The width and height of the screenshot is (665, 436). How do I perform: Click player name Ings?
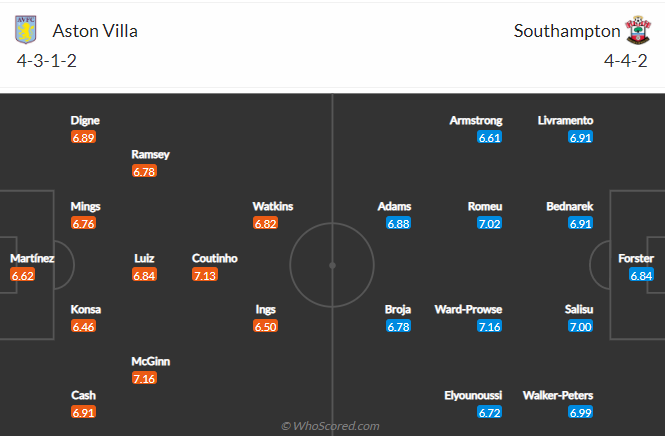pyautogui.click(x=265, y=310)
